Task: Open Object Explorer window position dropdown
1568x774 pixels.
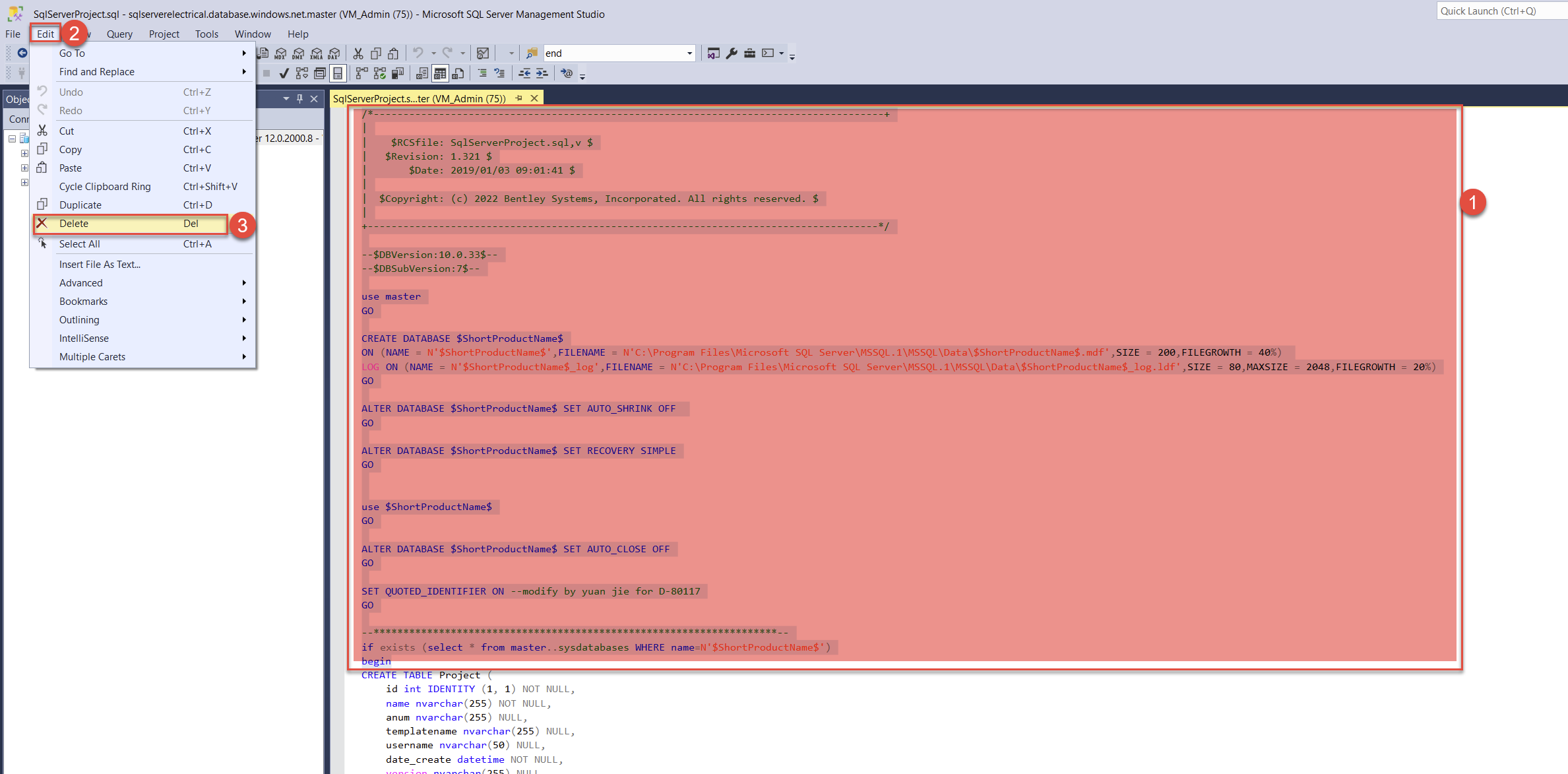Action: (x=286, y=99)
